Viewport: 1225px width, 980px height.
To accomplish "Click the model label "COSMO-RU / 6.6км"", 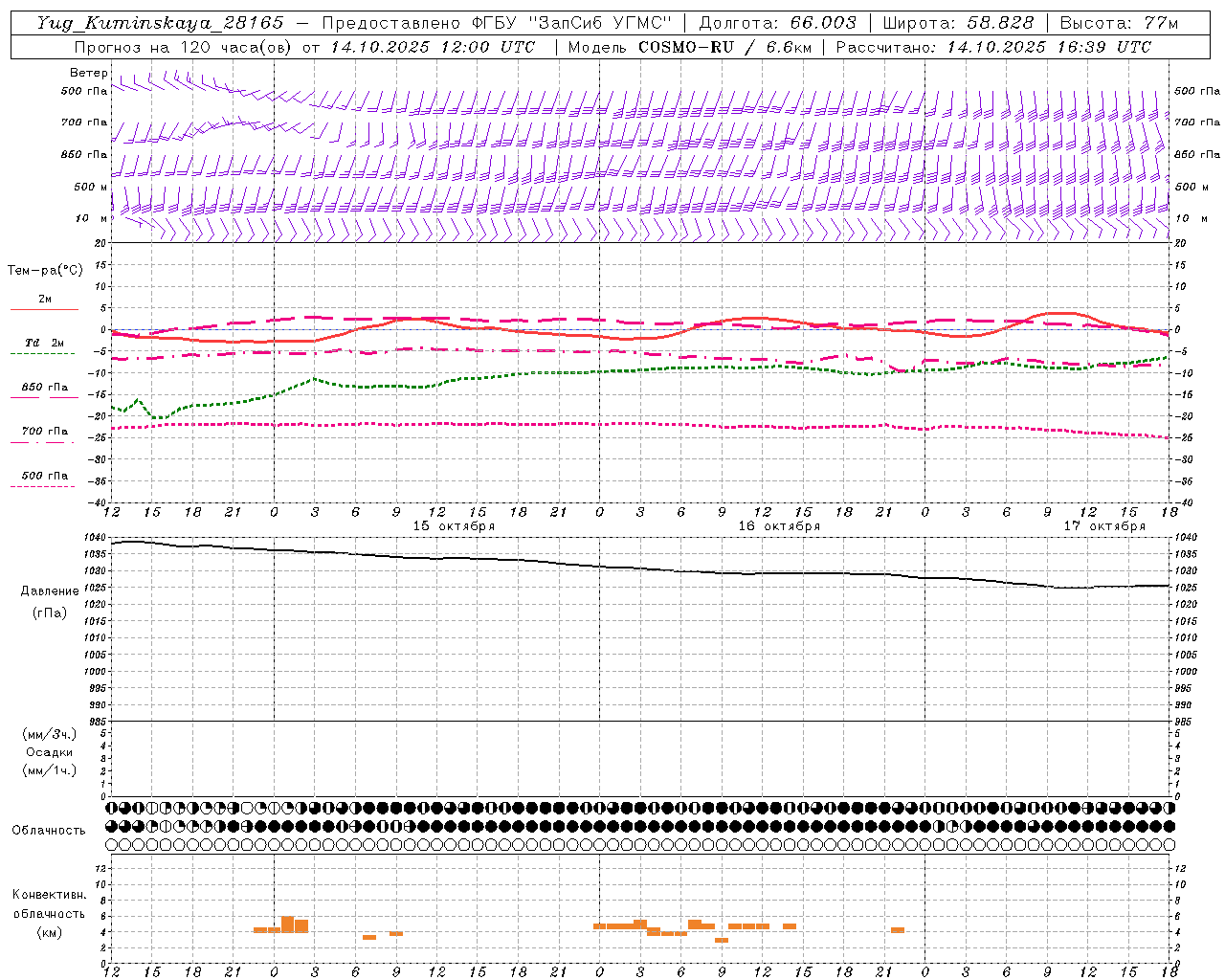I will tap(724, 47).
